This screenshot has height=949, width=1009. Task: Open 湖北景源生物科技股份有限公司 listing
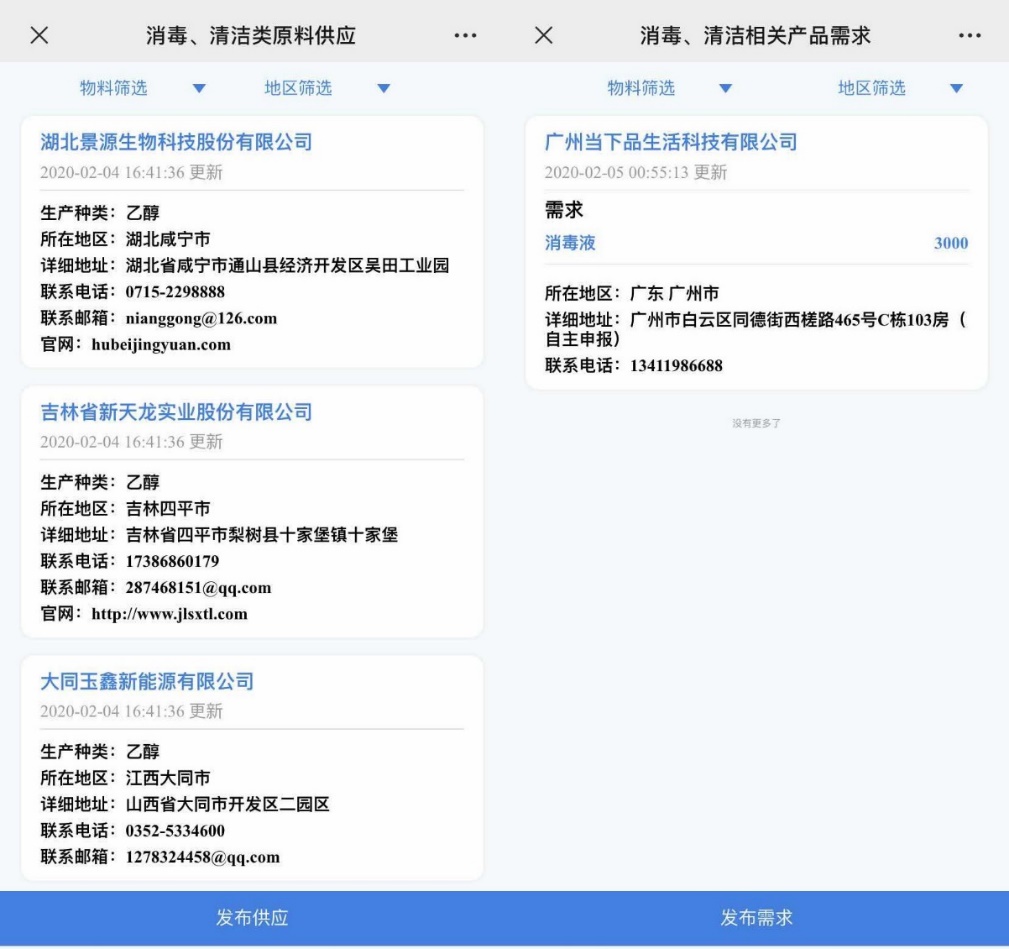[176, 142]
